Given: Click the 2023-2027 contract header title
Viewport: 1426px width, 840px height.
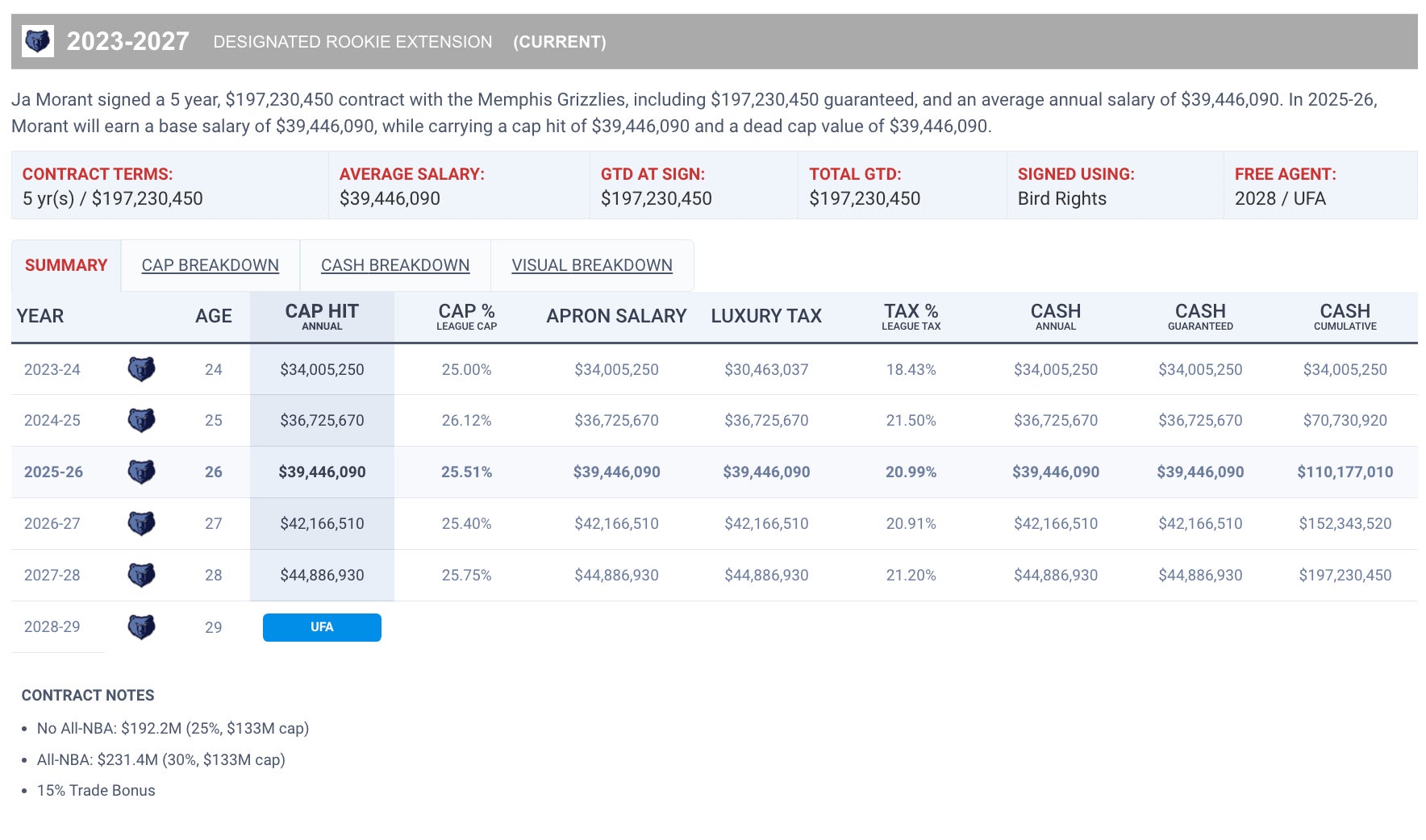Looking at the screenshot, I should [x=127, y=41].
